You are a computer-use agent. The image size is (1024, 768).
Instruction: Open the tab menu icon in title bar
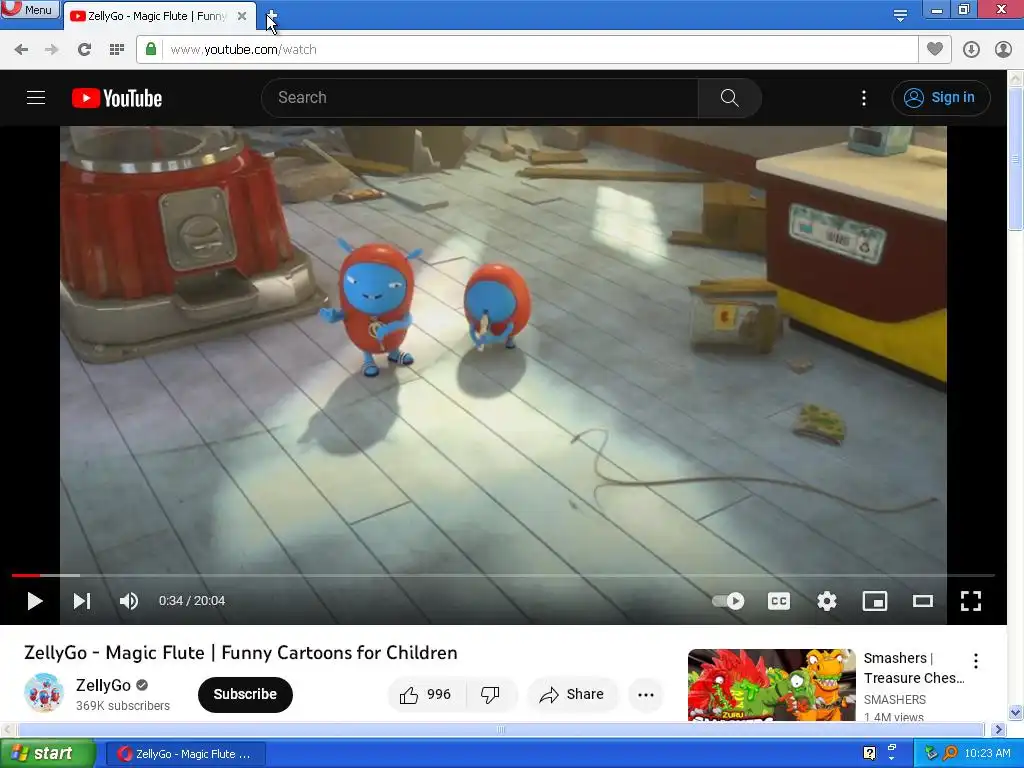click(x=900, y=15)
